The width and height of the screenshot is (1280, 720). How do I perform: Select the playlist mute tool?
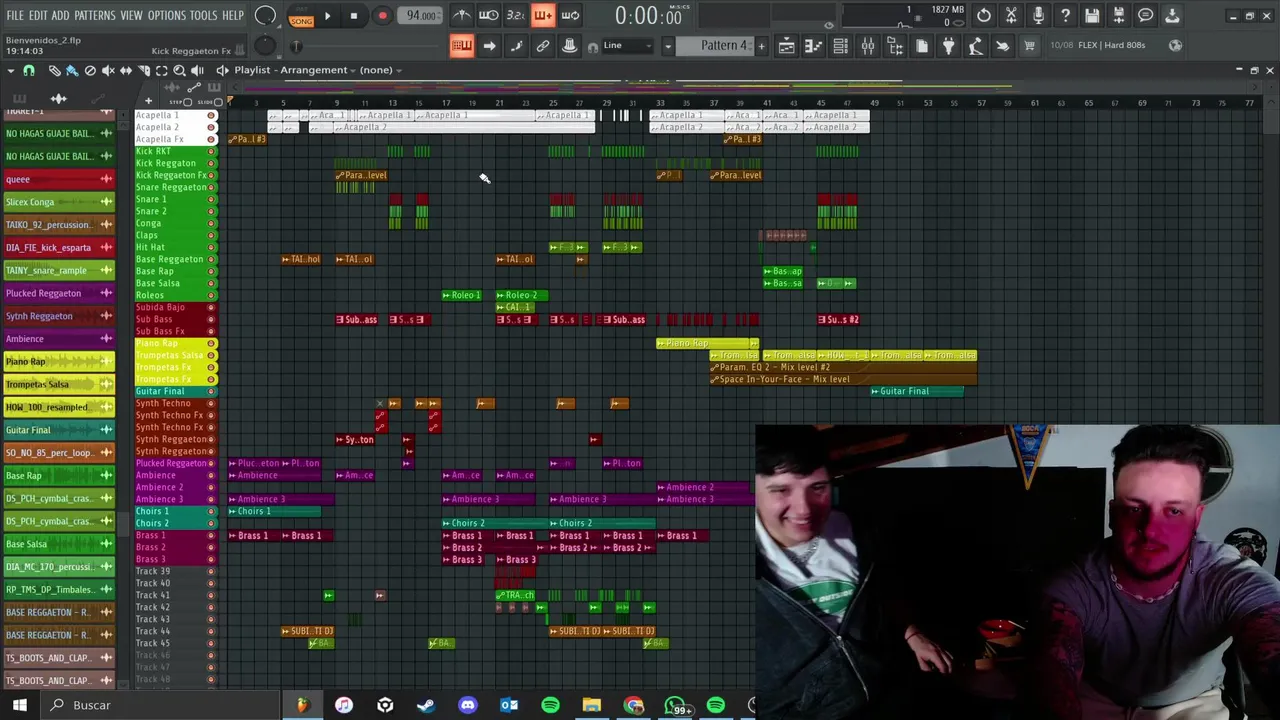[108, 70]
